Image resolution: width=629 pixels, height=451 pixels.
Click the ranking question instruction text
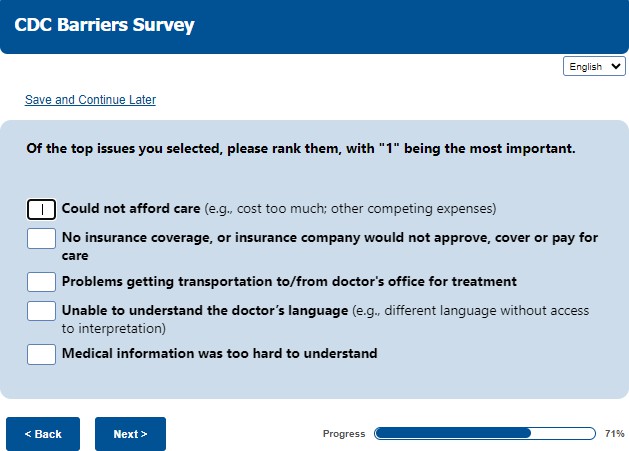300,149
